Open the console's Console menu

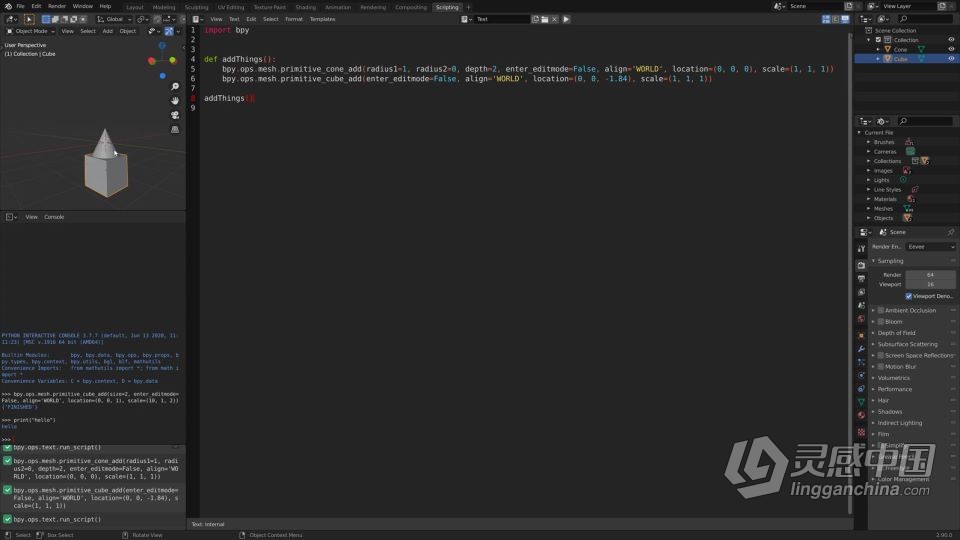point(54,217)
